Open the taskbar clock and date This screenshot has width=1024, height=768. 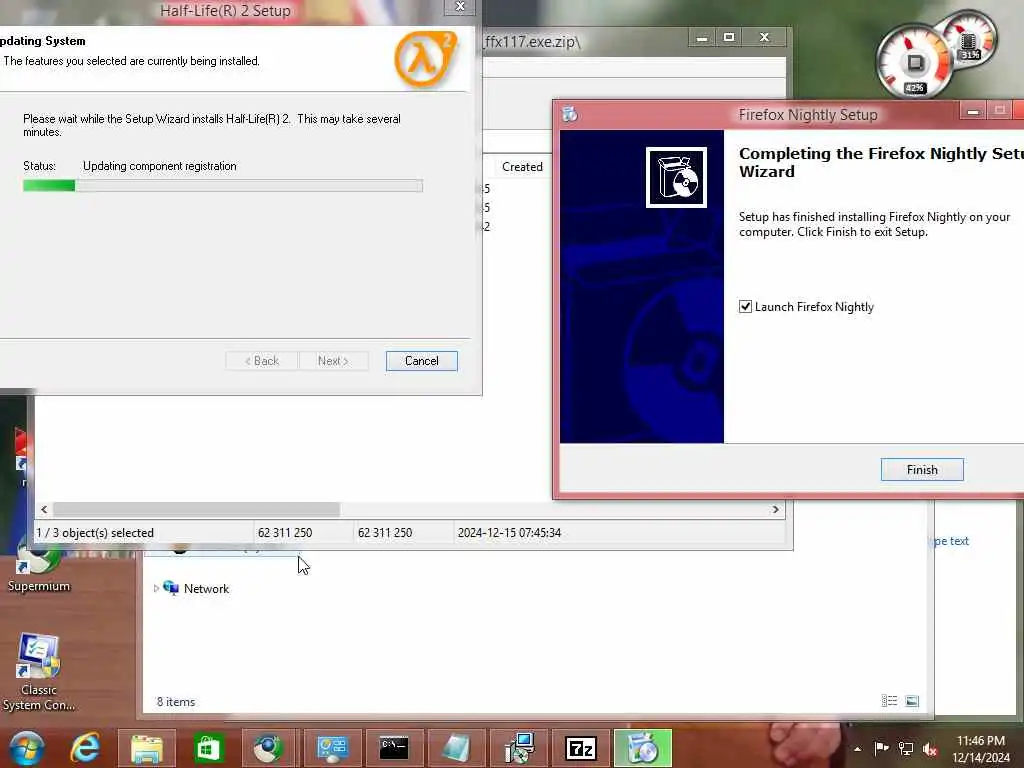coord(980,749)
